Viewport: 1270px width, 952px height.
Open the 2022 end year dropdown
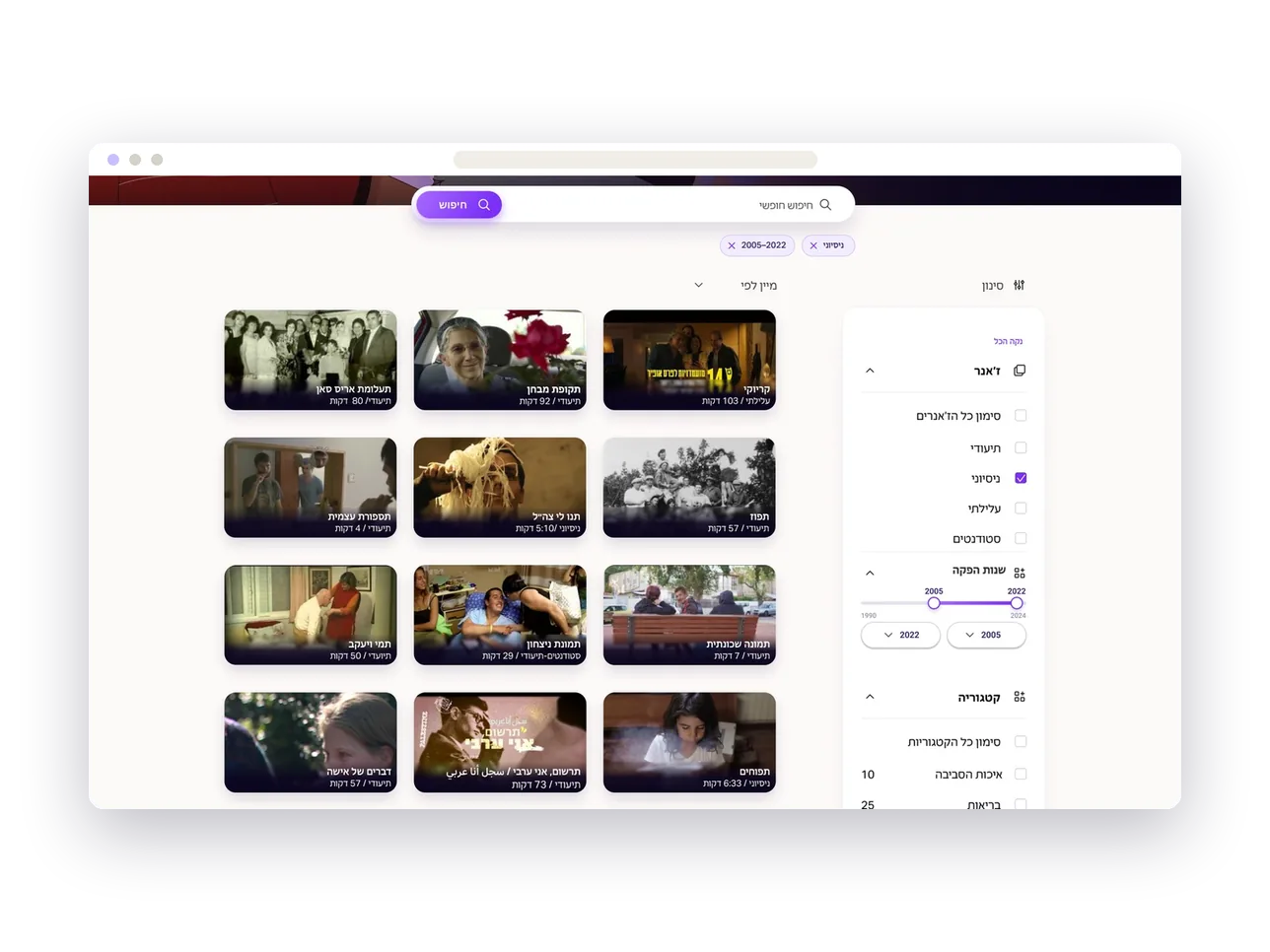(x=900, y=636)
